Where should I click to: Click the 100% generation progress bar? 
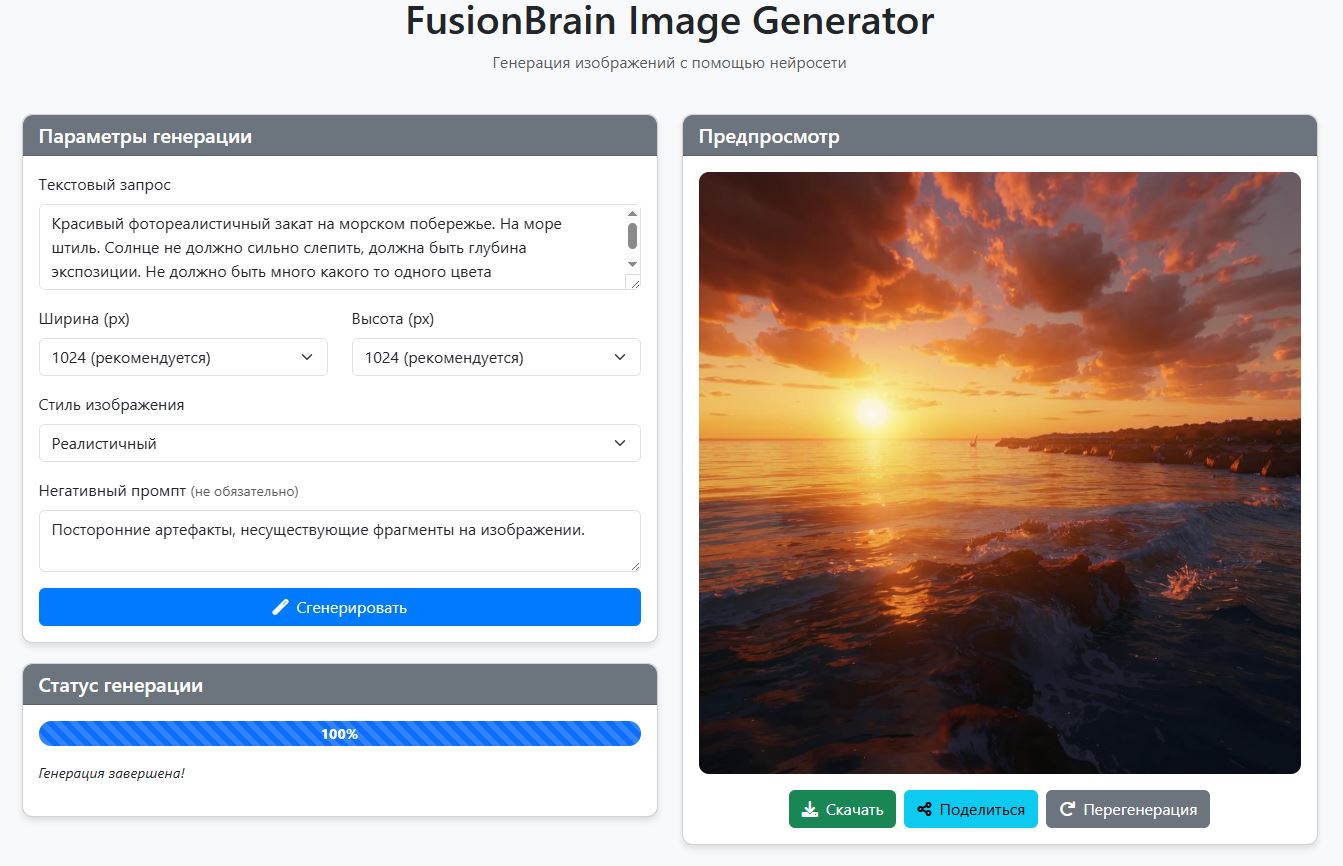(x=339, y=733)
